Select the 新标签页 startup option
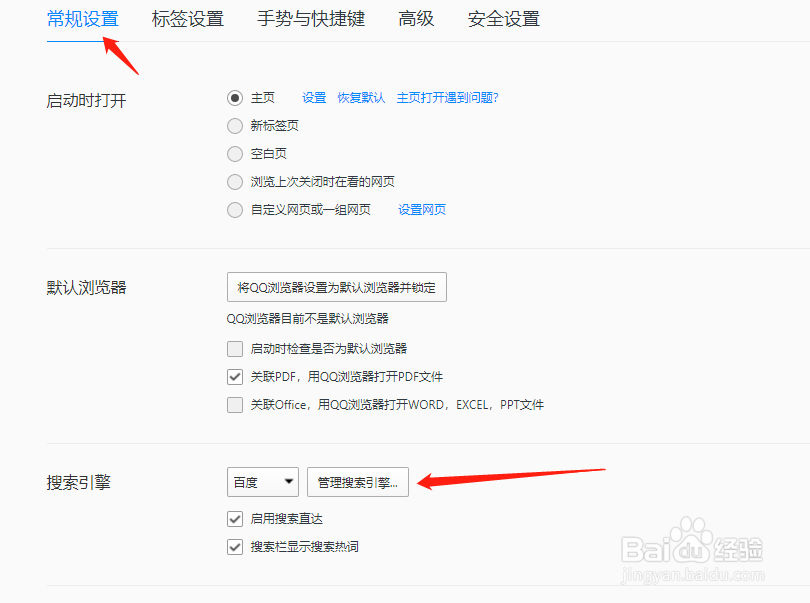This screenshot has height=603, width=810. (235, 126)
